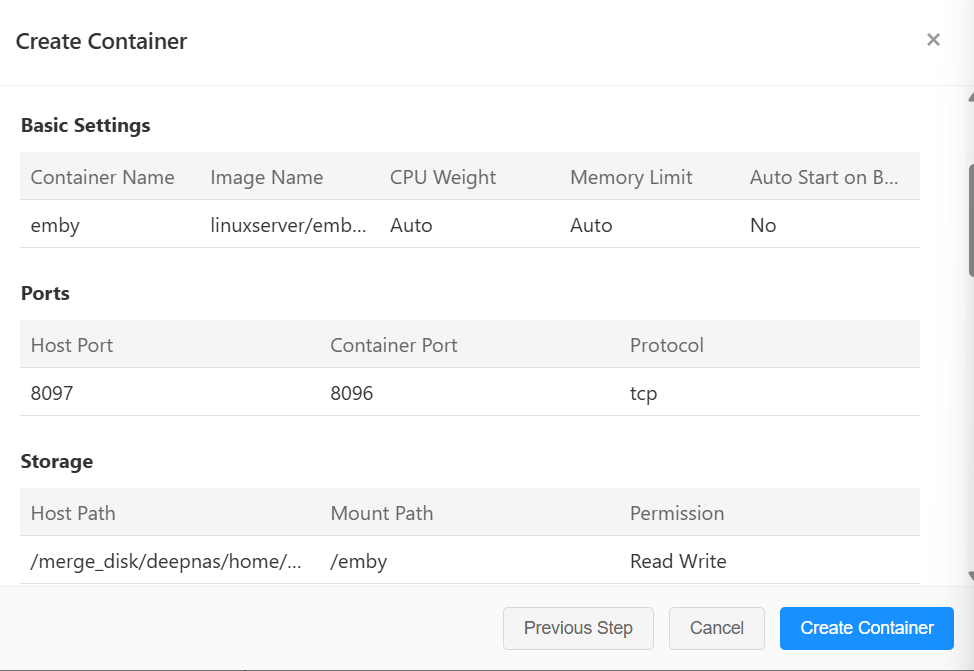Select the tcp protocol cell
Image resolution: width=974 pixels, height=671 pixels.
(643, 393)
